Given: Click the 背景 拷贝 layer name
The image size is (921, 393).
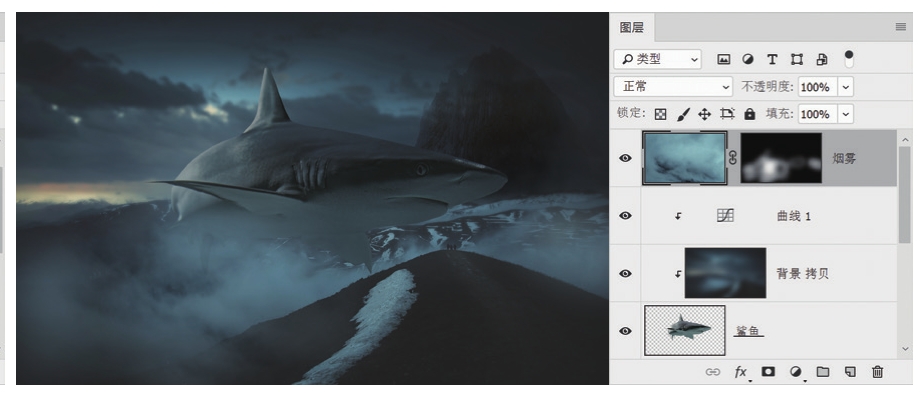Looking at the screenshot, I should click(802, 274).
